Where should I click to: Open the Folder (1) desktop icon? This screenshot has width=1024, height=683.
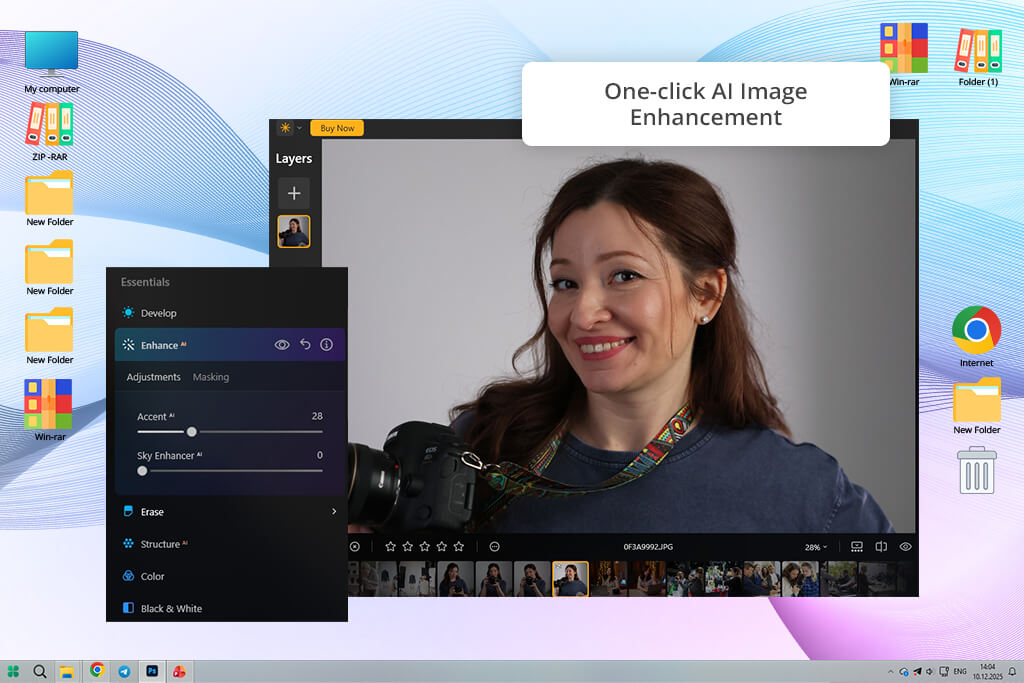(978, 57)
